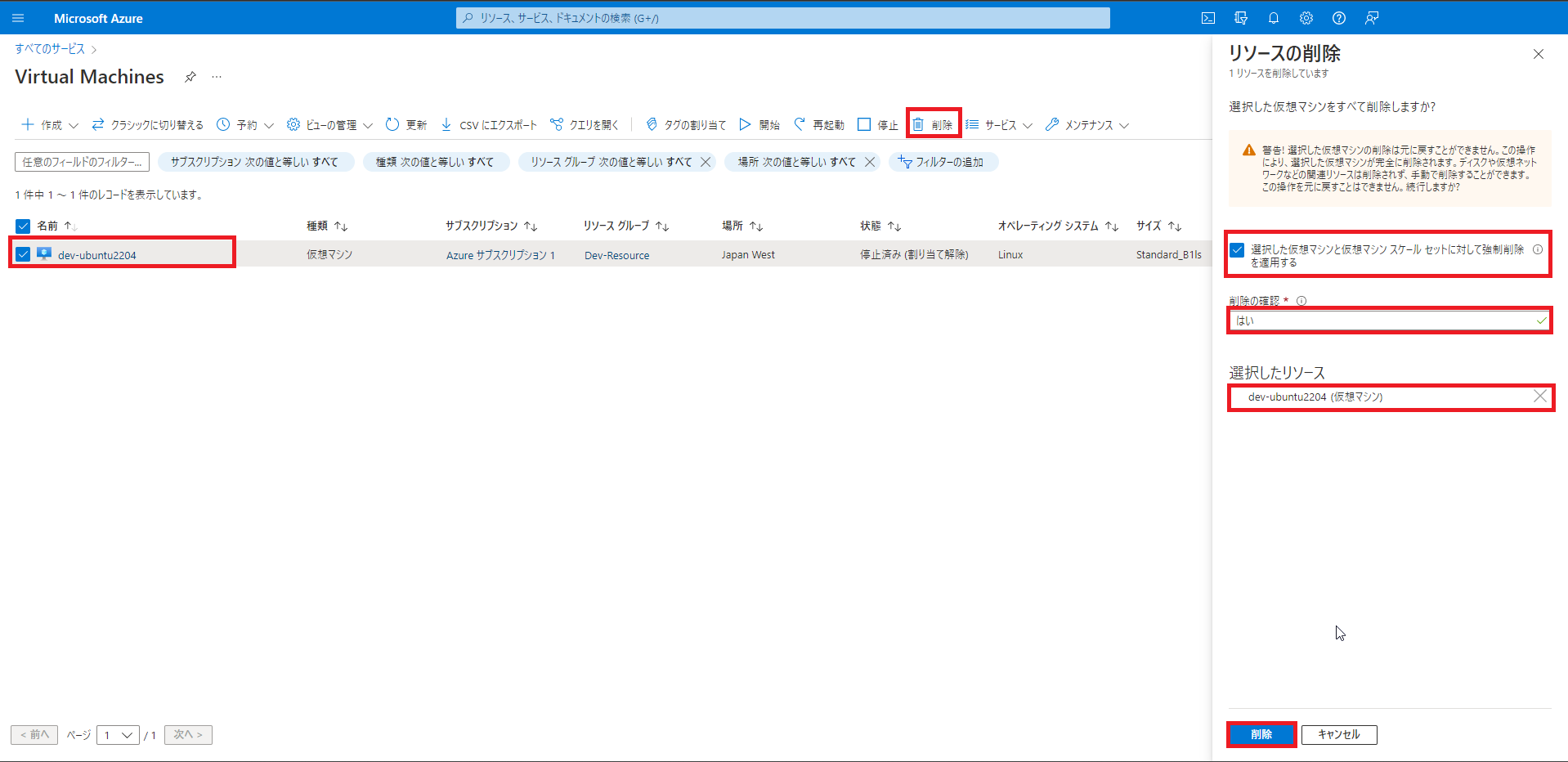Click the 更新 refresh toolbar button
This screenshot has width=1568, height=762.
(406, 124)
